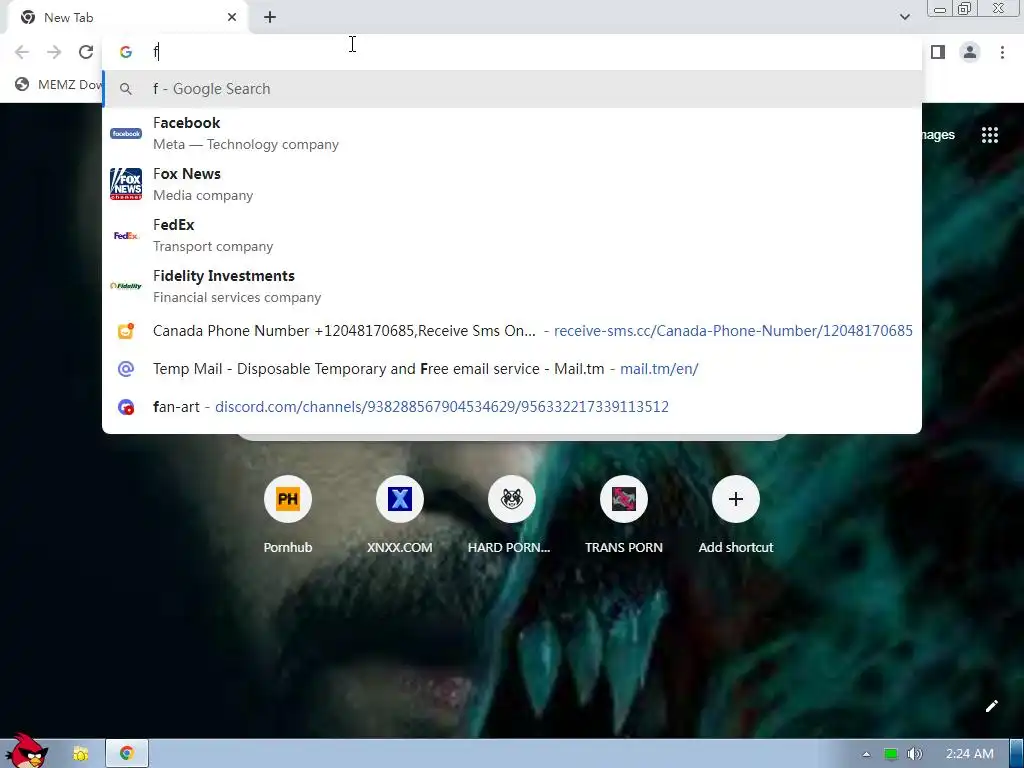
Task: Click the Facebook logo in suggestions
Action: point(126,133)
